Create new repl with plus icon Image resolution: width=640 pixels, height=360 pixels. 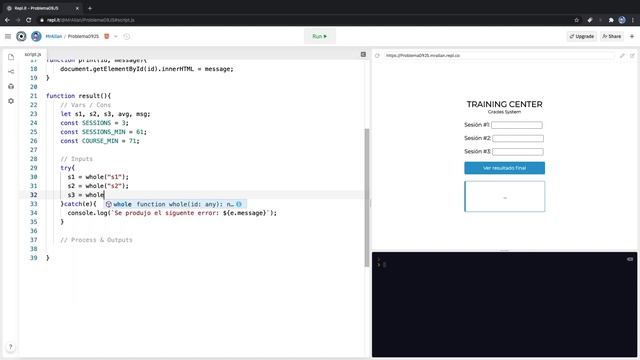[632, 36]
